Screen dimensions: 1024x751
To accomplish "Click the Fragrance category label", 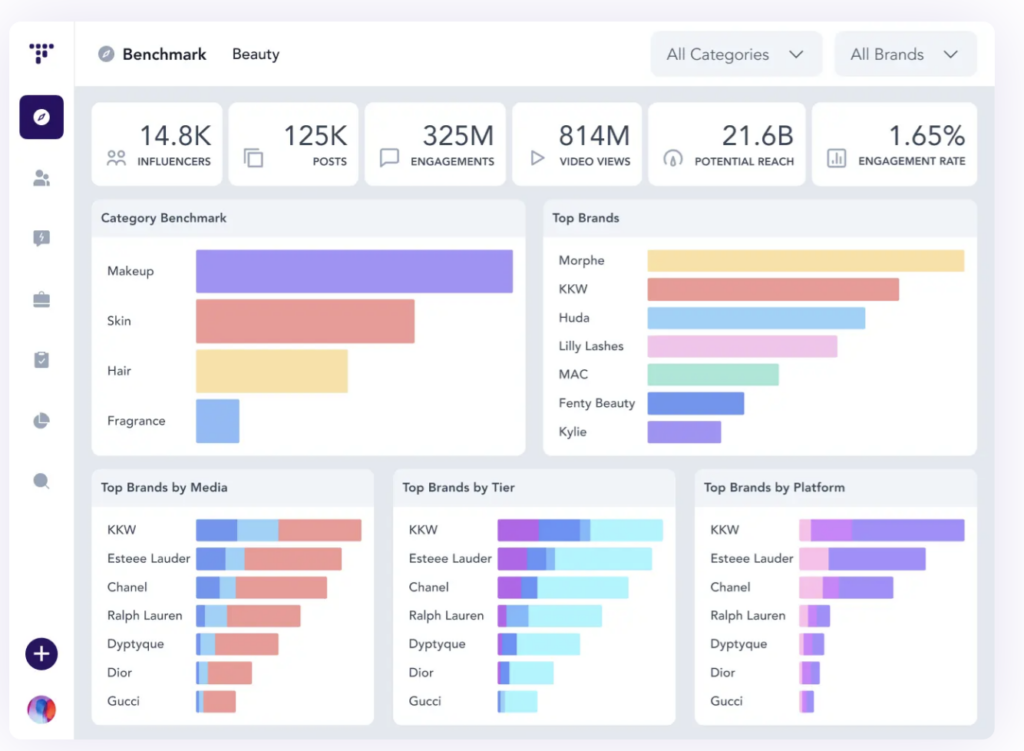I will point(136,421).
